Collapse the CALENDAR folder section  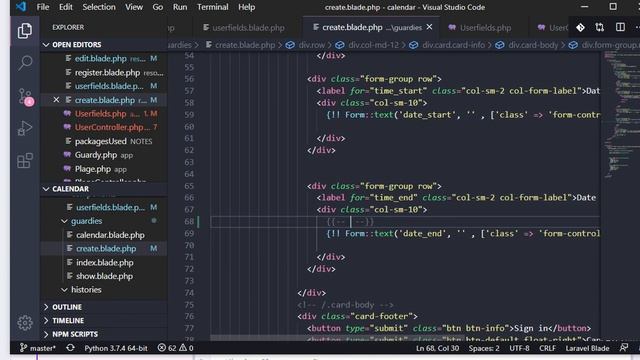tap(104, 189)
